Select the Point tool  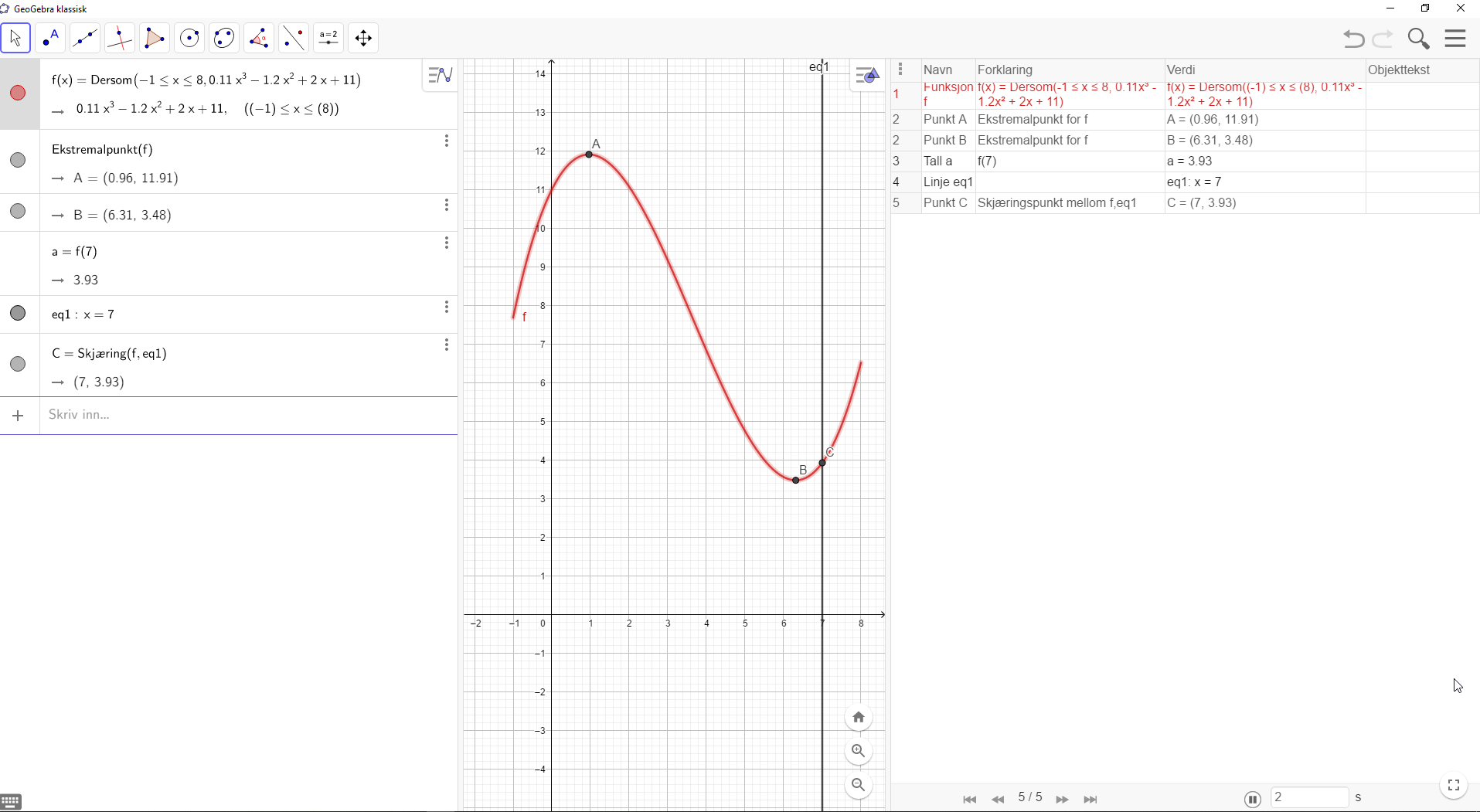pyautogui.click(x=50, y=38)
